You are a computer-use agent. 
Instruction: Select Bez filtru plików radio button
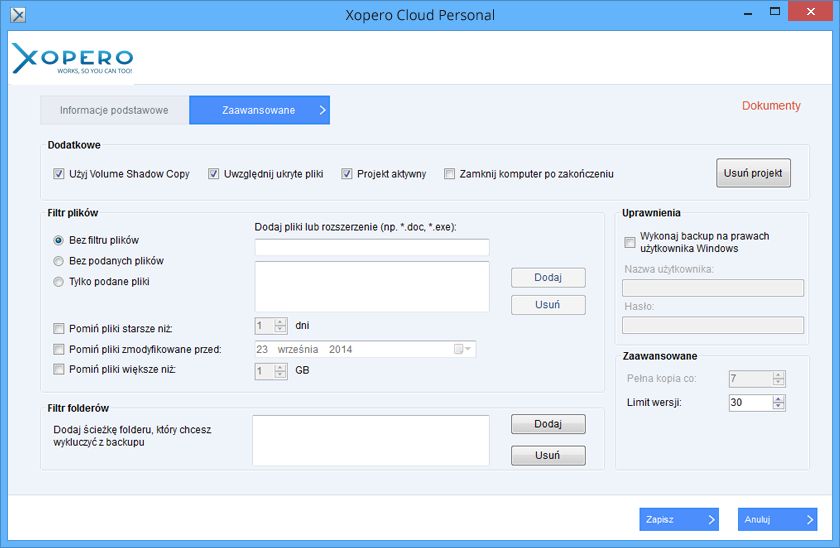coord(58,241)
